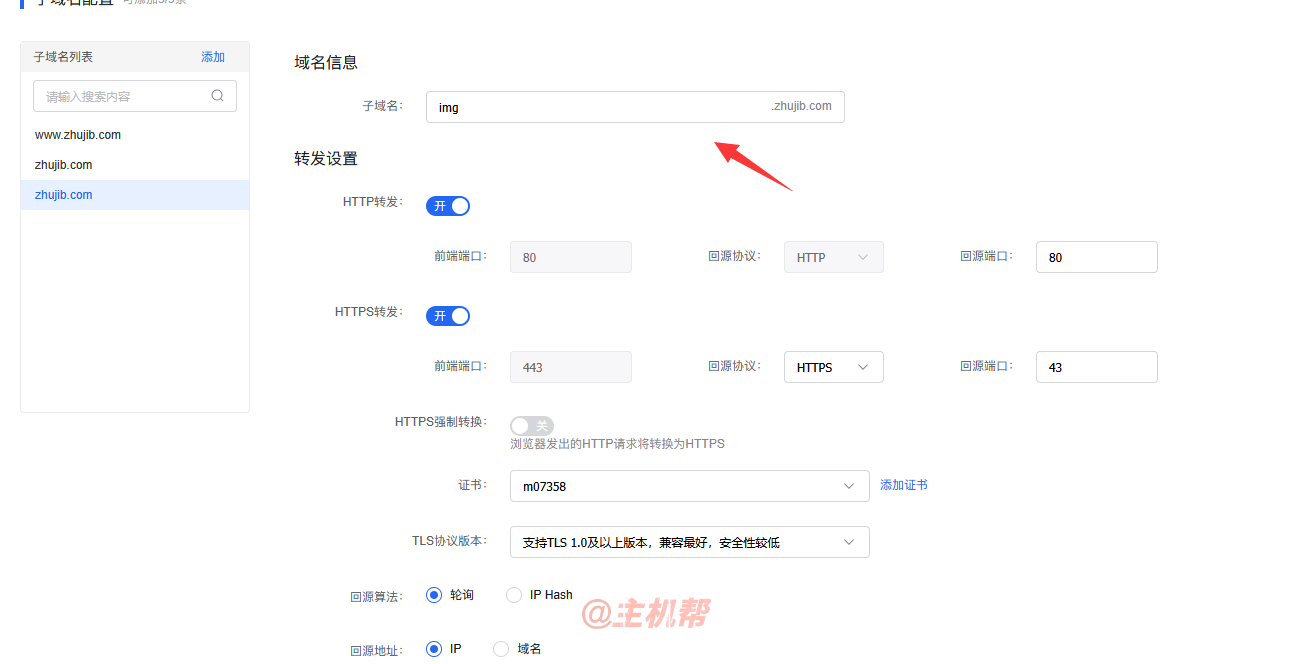Click the 转发设置 section heading
The height and width of the screenshot is (664, 1293).
point(326,158)
